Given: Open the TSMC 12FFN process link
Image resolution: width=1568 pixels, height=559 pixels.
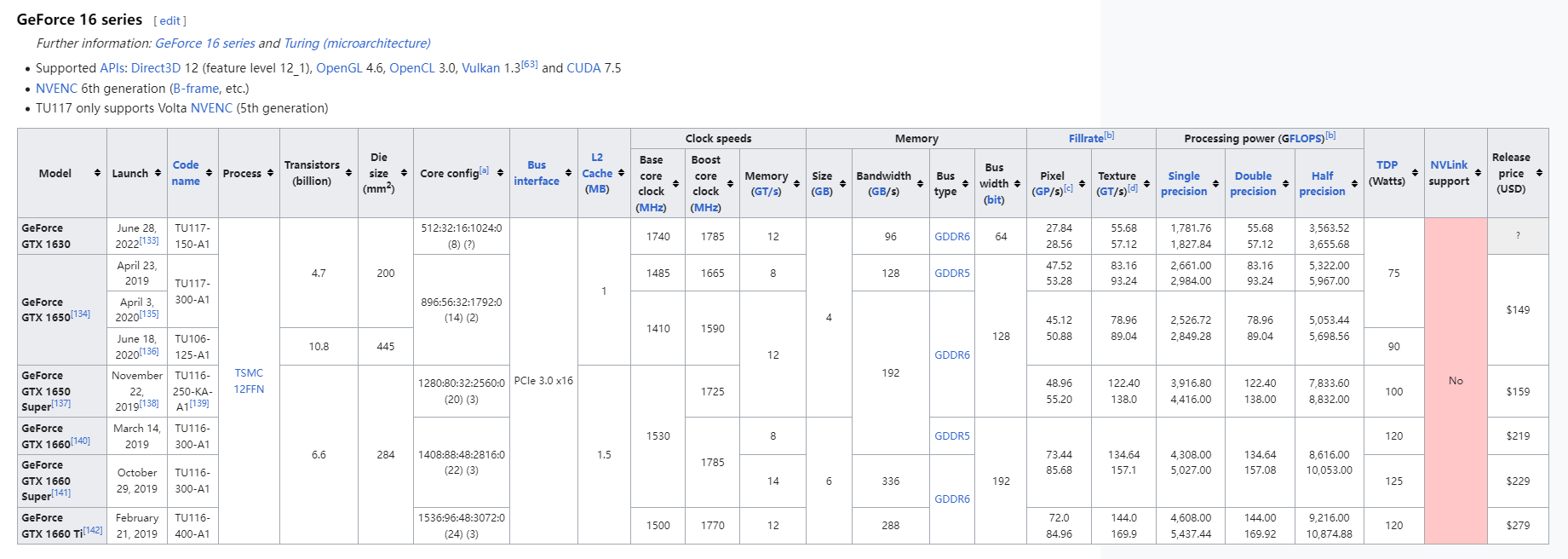Looking at the screenshot, I should point(249,381).
